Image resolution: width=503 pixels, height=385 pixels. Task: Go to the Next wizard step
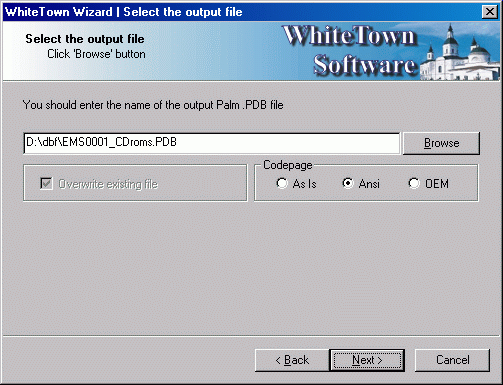pyautogui.click(x=367, y=360)
